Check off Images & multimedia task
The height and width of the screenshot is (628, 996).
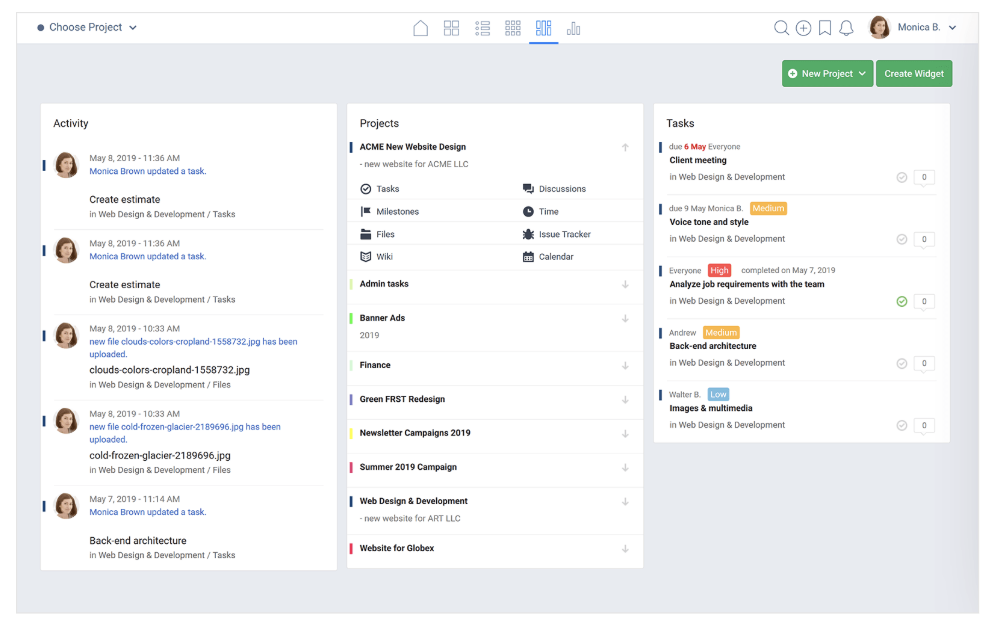(x=901, y=425)
